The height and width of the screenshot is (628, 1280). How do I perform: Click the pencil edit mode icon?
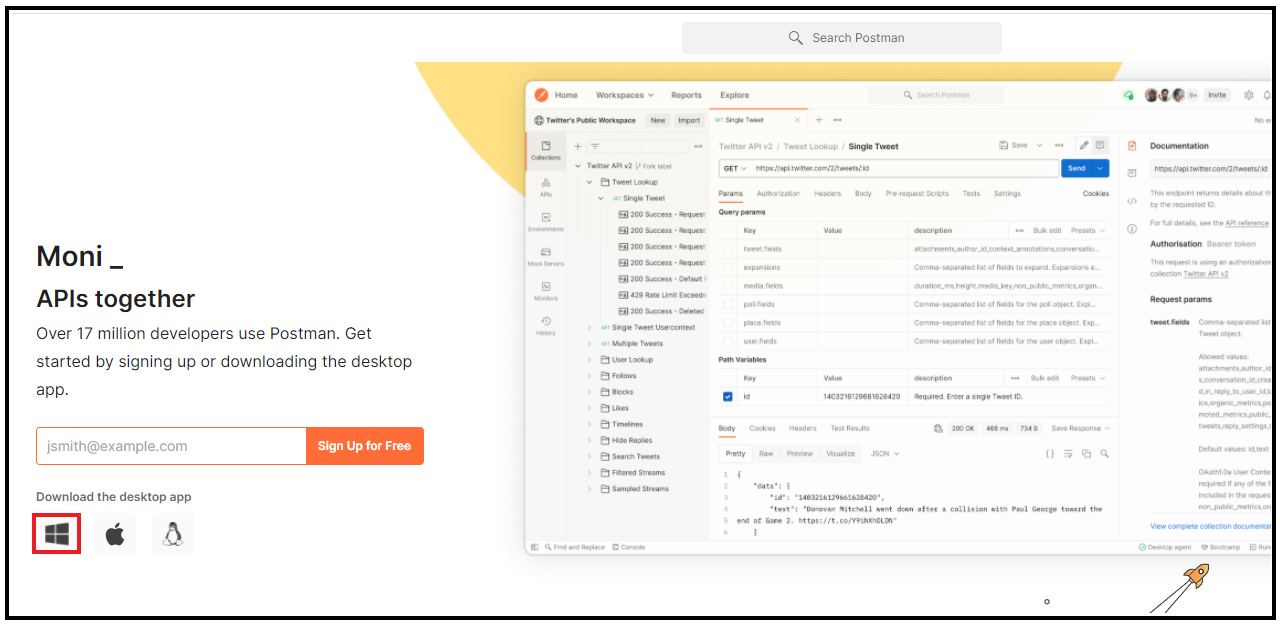click(1083, 146)
